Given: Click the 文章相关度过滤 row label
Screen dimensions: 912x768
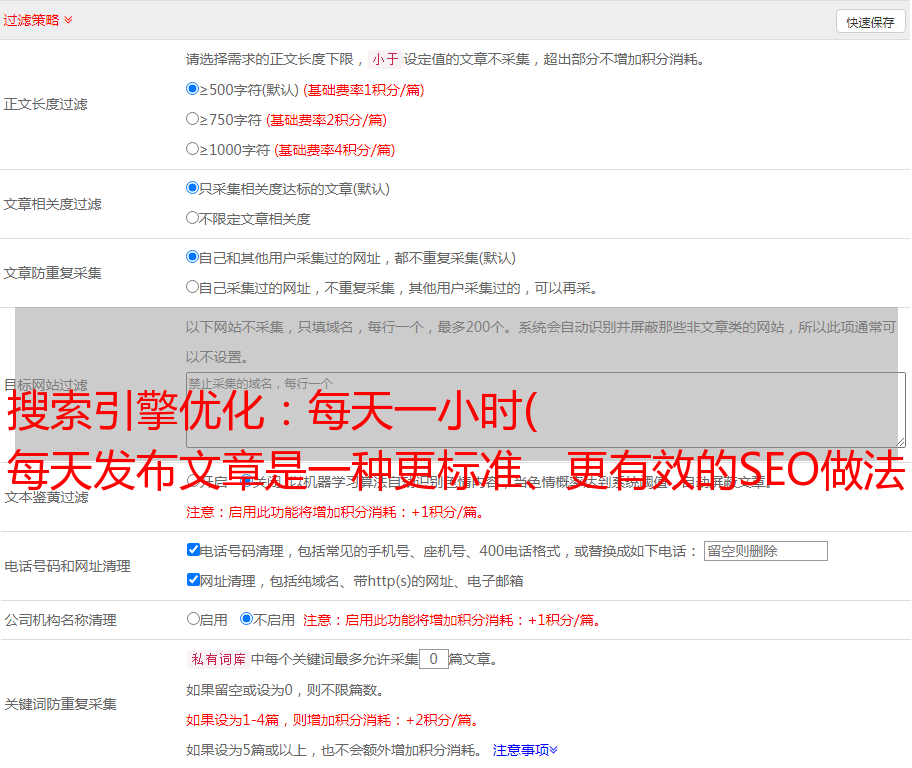Looking at the screenshot, I should pyautogui.click(x=52, y=204).
